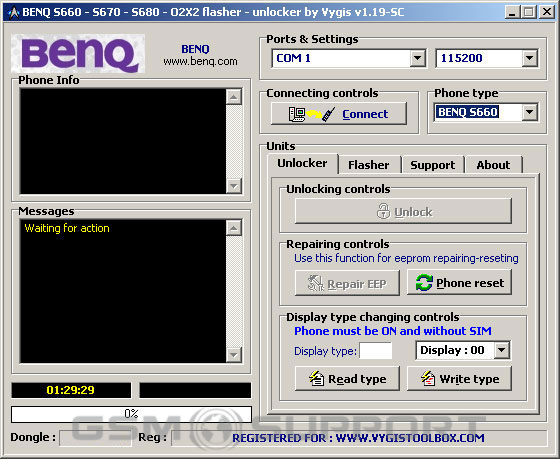Viewport: 560px width, 459px height.
Task: Click the BenQ logo image
Action: click(78, 54)
